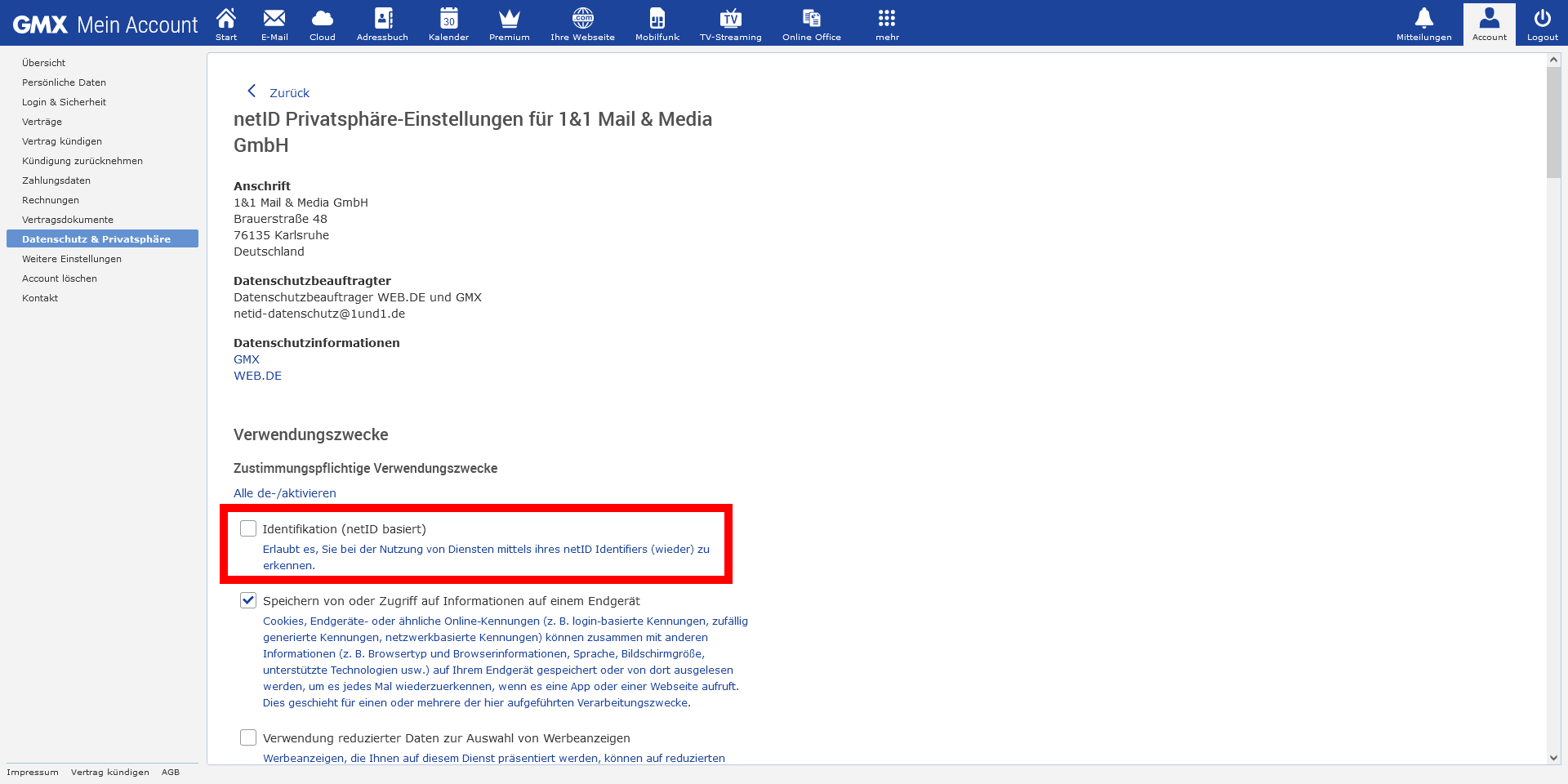Open the Mitteilungen notifications
Viewport: 1568px width, 784px height.
(x=1423, y=24)
